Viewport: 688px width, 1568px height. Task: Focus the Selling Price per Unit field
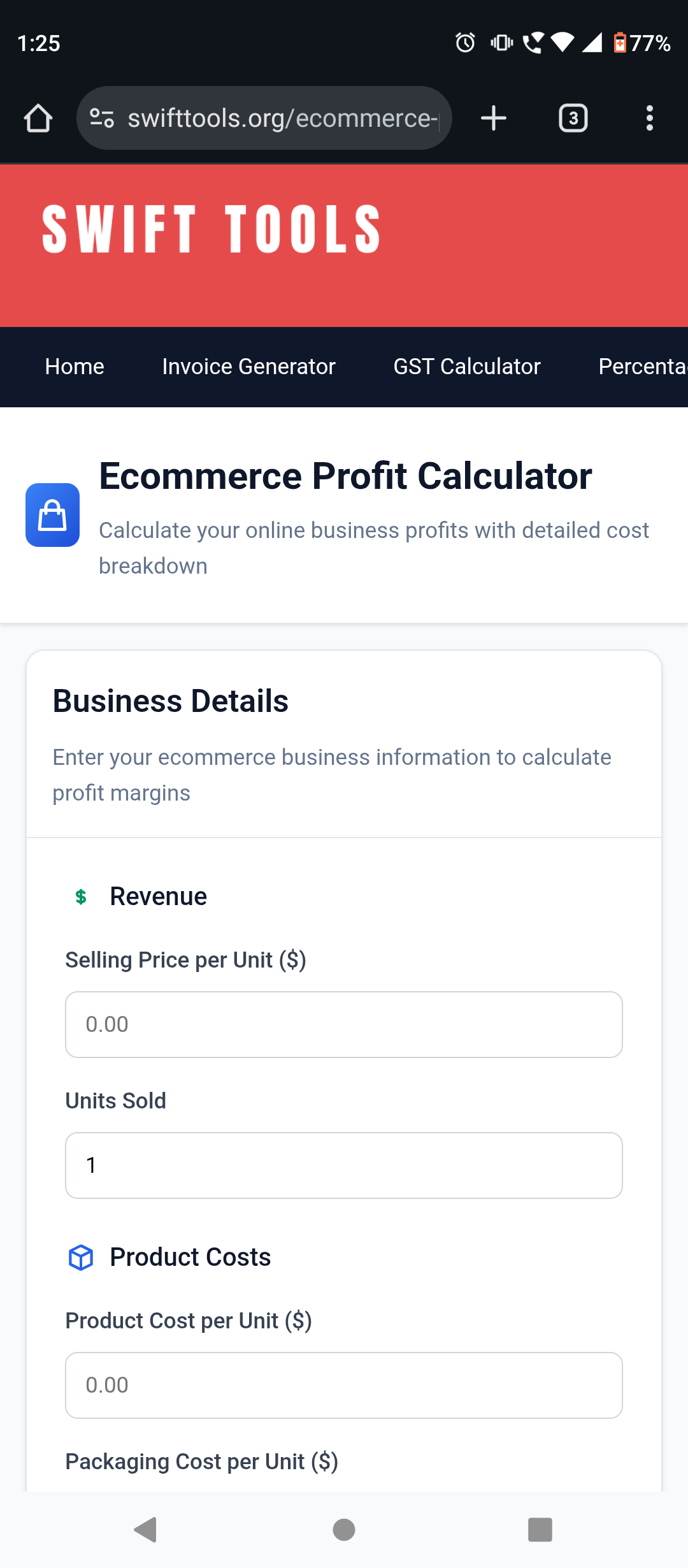tap(344, 1024)
